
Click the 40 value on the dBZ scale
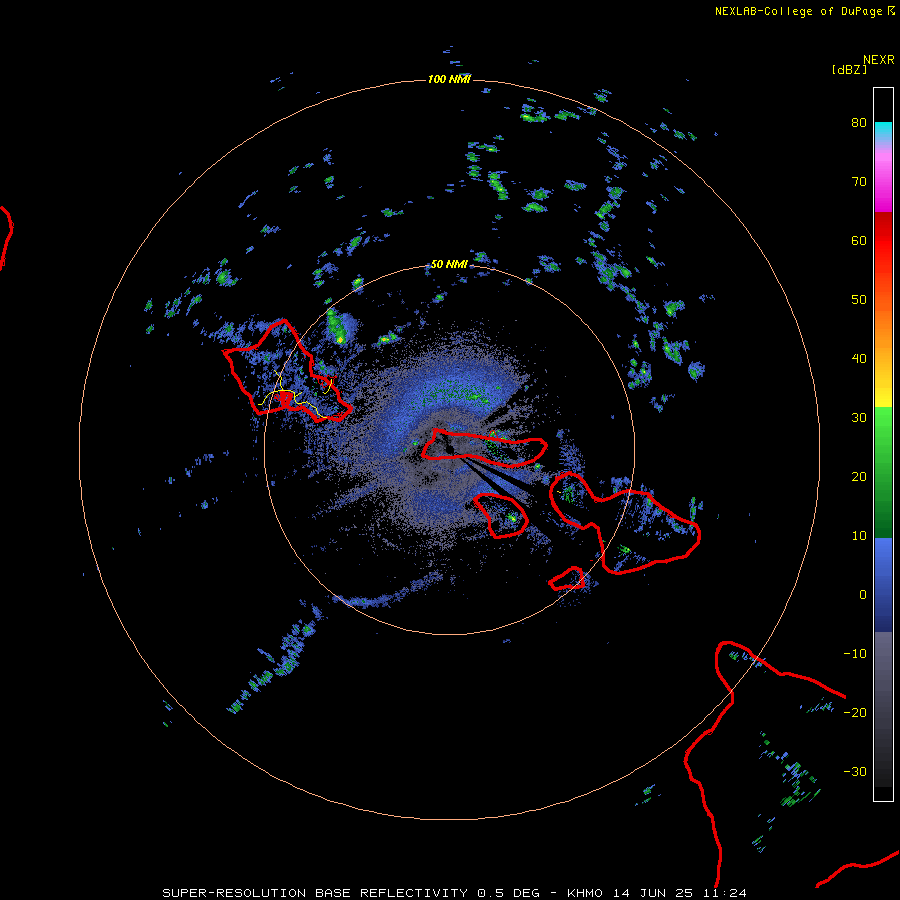[859, 359]
